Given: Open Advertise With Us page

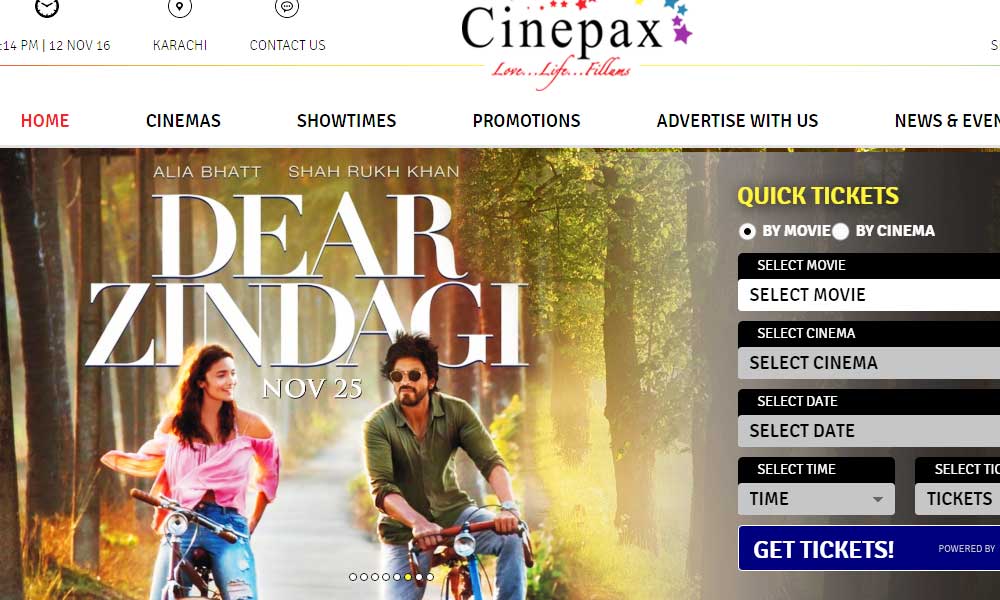Looking at the screenshot, I should [x=737, y=121].
